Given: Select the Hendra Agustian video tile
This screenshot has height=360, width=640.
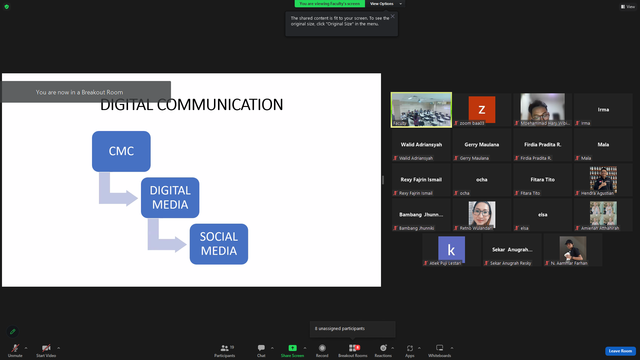Looking at the screenshot, I should 603,180.
